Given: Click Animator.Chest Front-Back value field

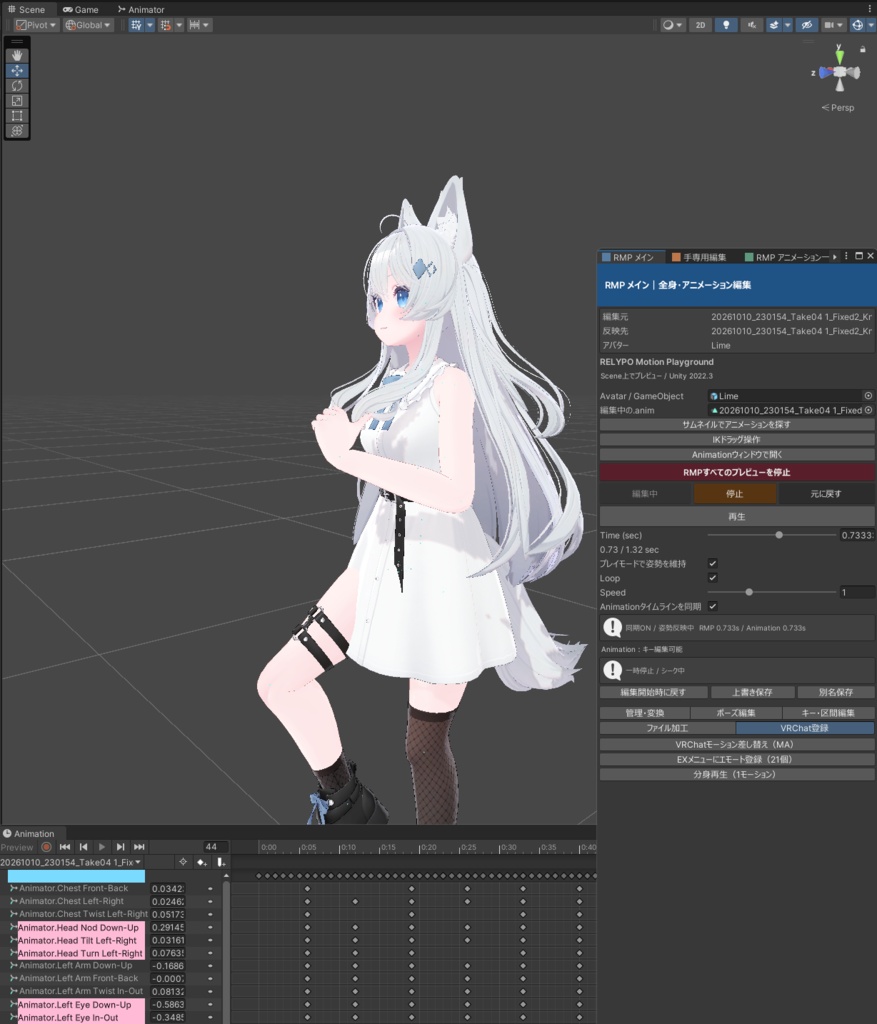Looking at the screenshot, I should [x=168, y=888].
